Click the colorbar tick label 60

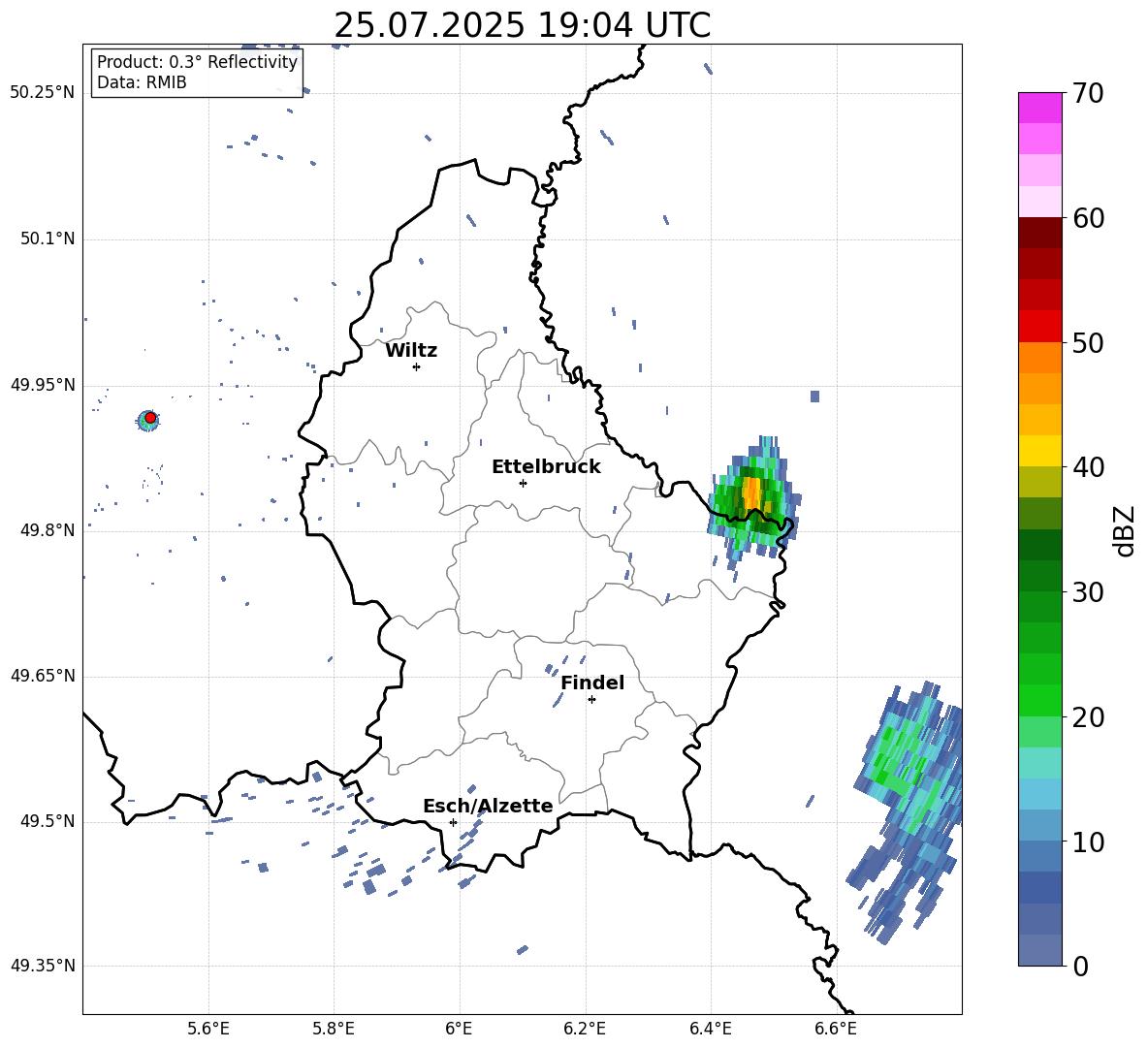pos(1088,218)
